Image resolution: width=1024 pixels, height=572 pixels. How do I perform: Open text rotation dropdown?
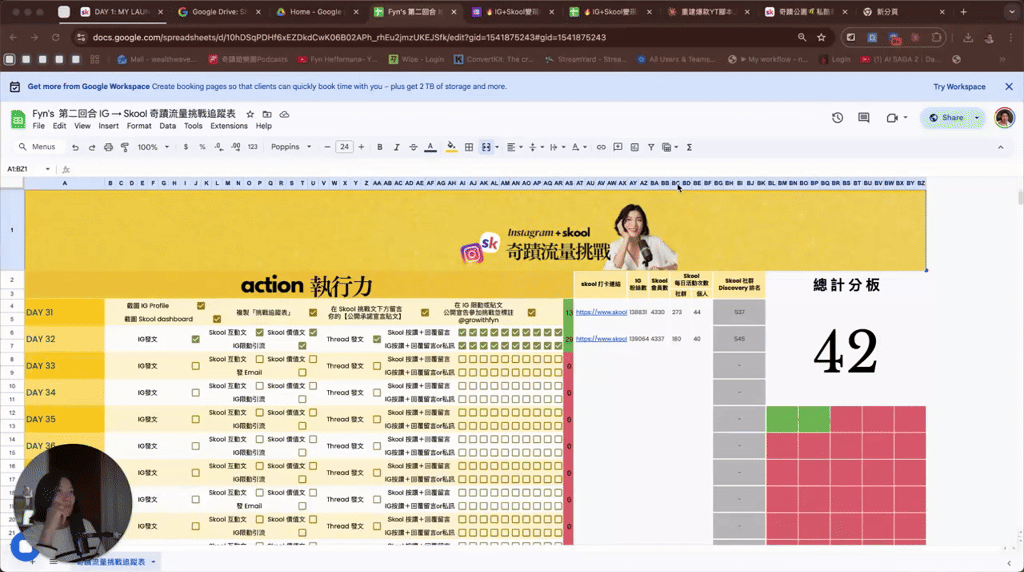click(579, 148)
